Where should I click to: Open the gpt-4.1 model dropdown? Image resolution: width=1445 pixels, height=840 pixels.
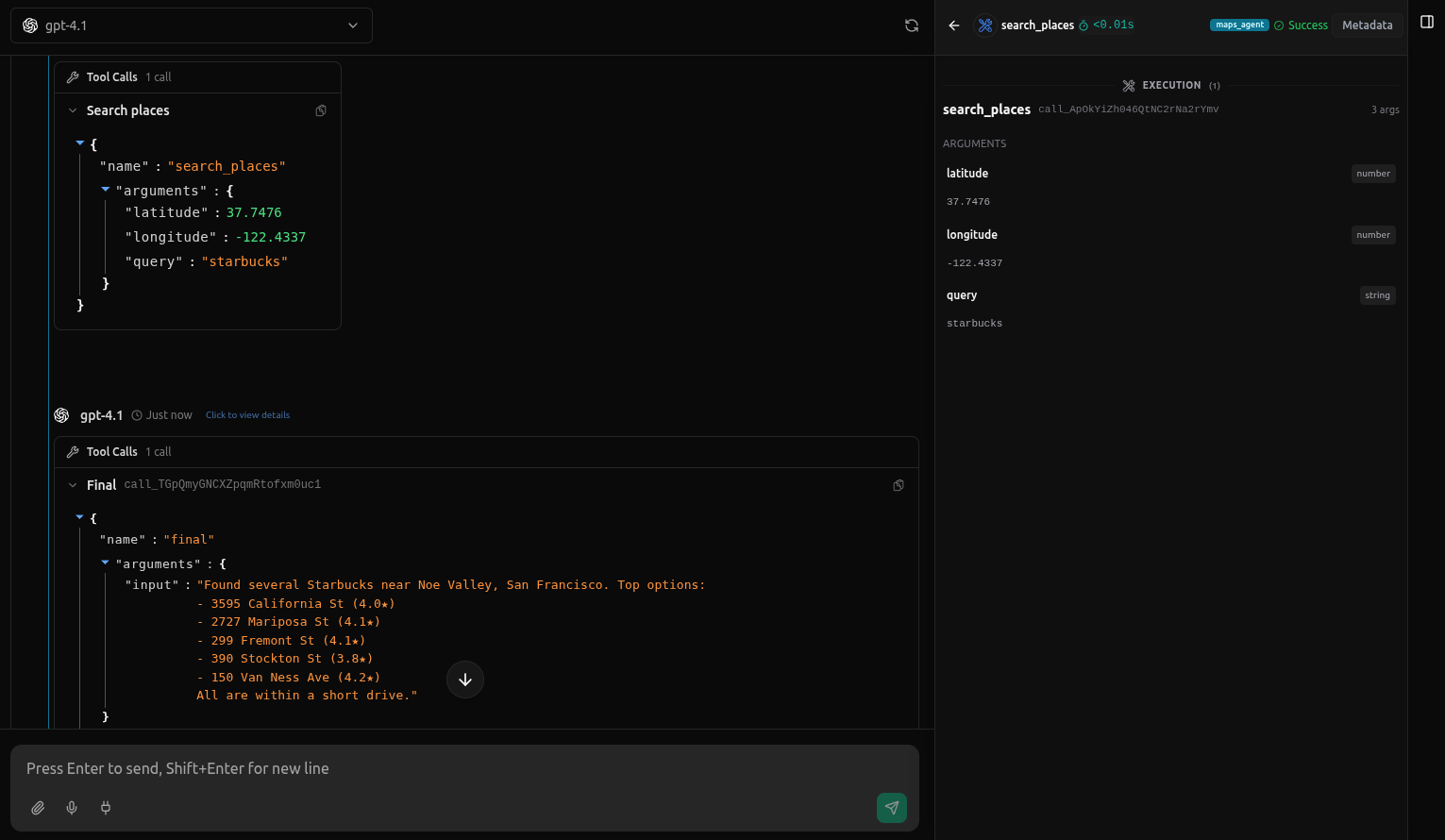(352, 25)
